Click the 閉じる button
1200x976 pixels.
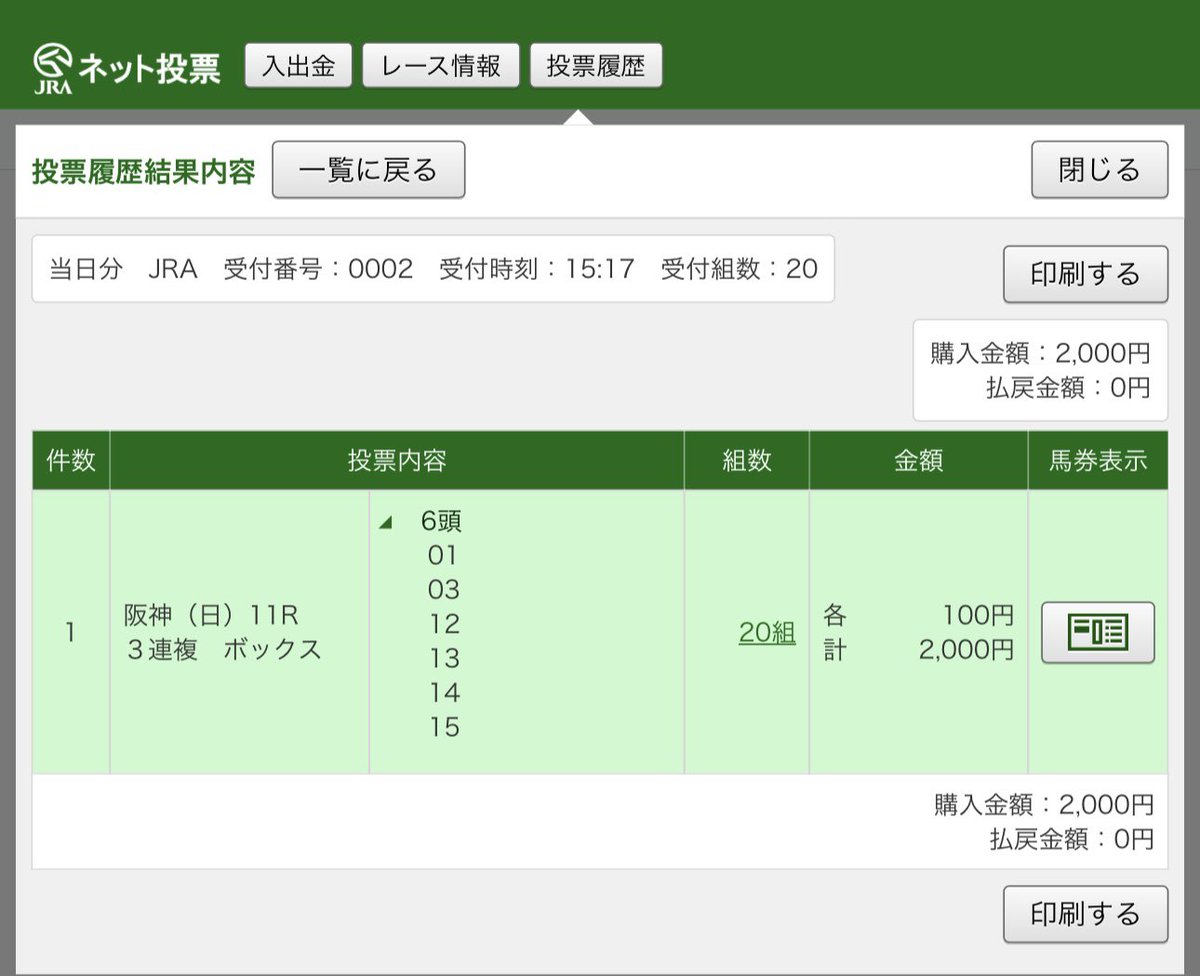pyautogui.click(x=1100, y=170)
